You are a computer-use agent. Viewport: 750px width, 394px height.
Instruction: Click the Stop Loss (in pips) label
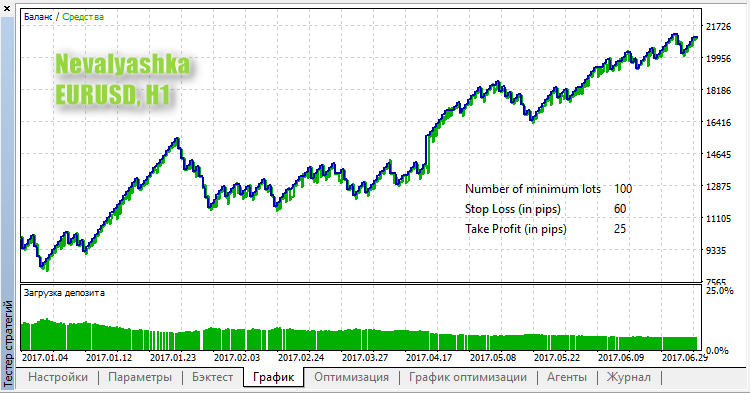coord(512,209)
